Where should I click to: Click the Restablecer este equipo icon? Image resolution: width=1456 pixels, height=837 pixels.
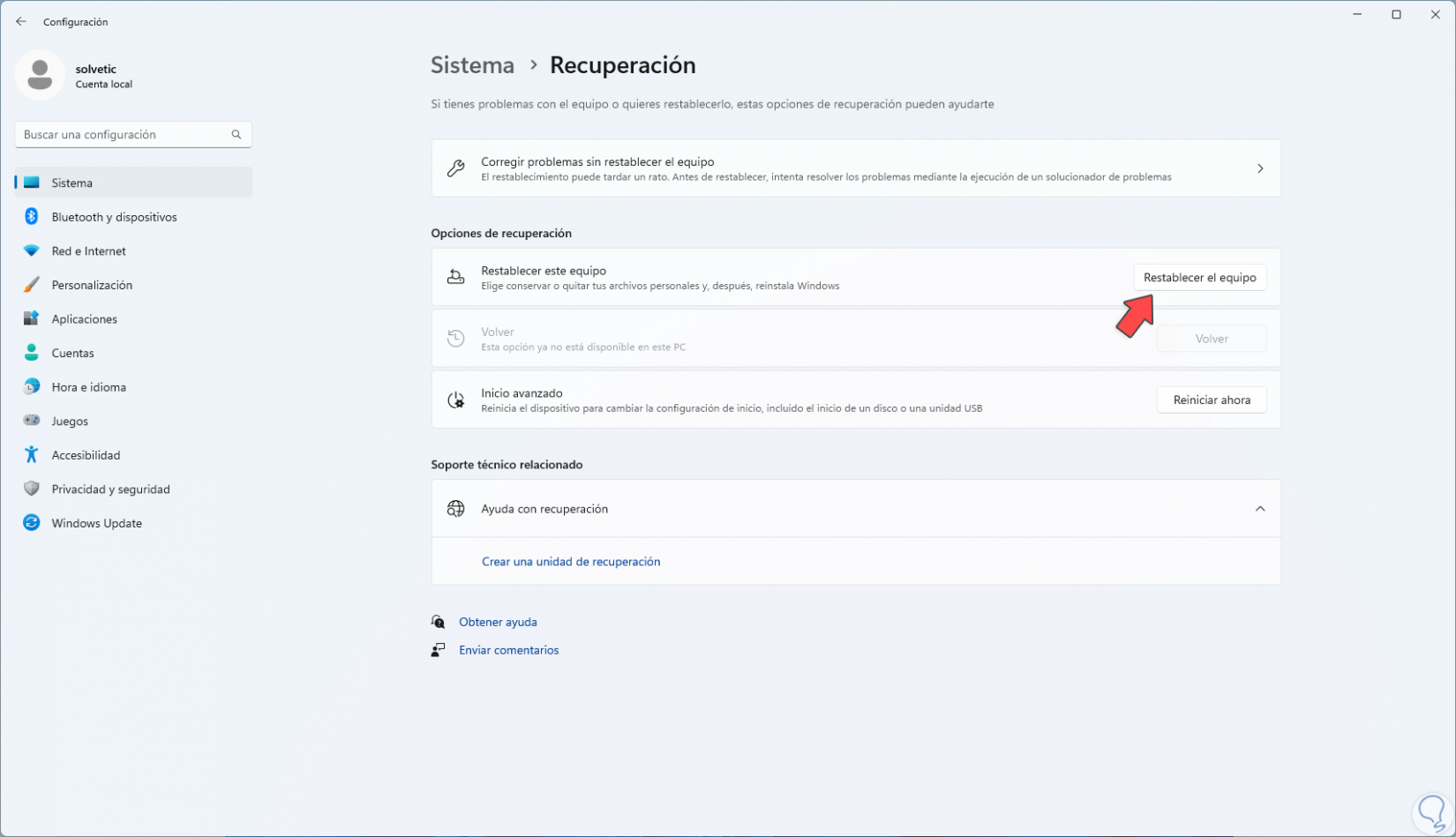pyautogui.click(x=456, y=277)
